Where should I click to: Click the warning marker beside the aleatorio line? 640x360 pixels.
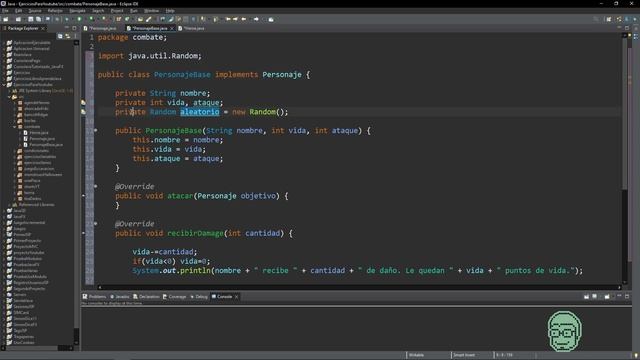coord(83,112)
